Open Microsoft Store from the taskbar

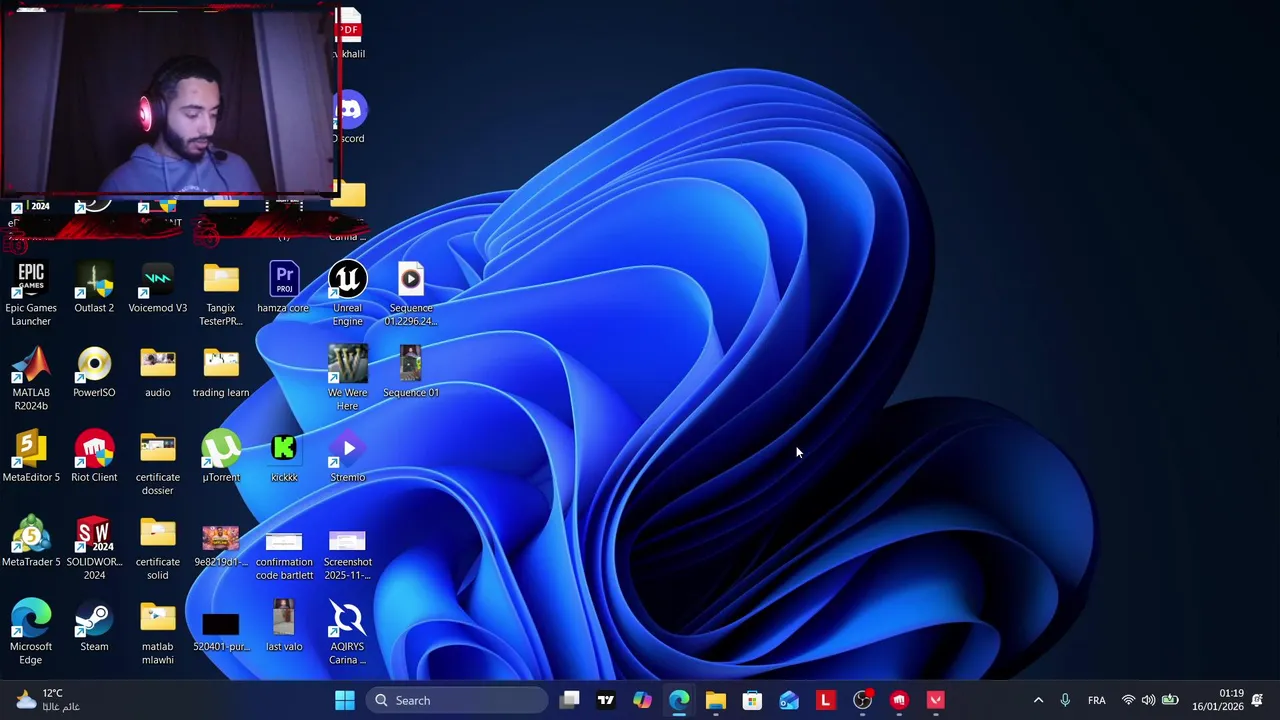[x=752, y=700]
